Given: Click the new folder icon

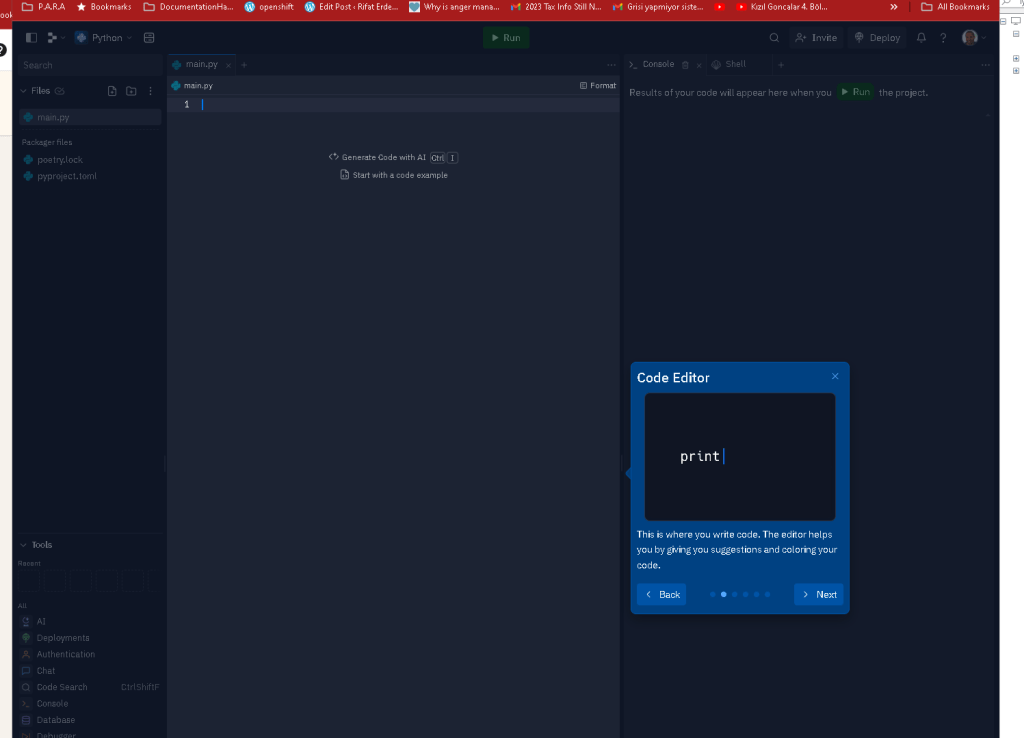Looking at the screenshot, I should tap(131, 91).
